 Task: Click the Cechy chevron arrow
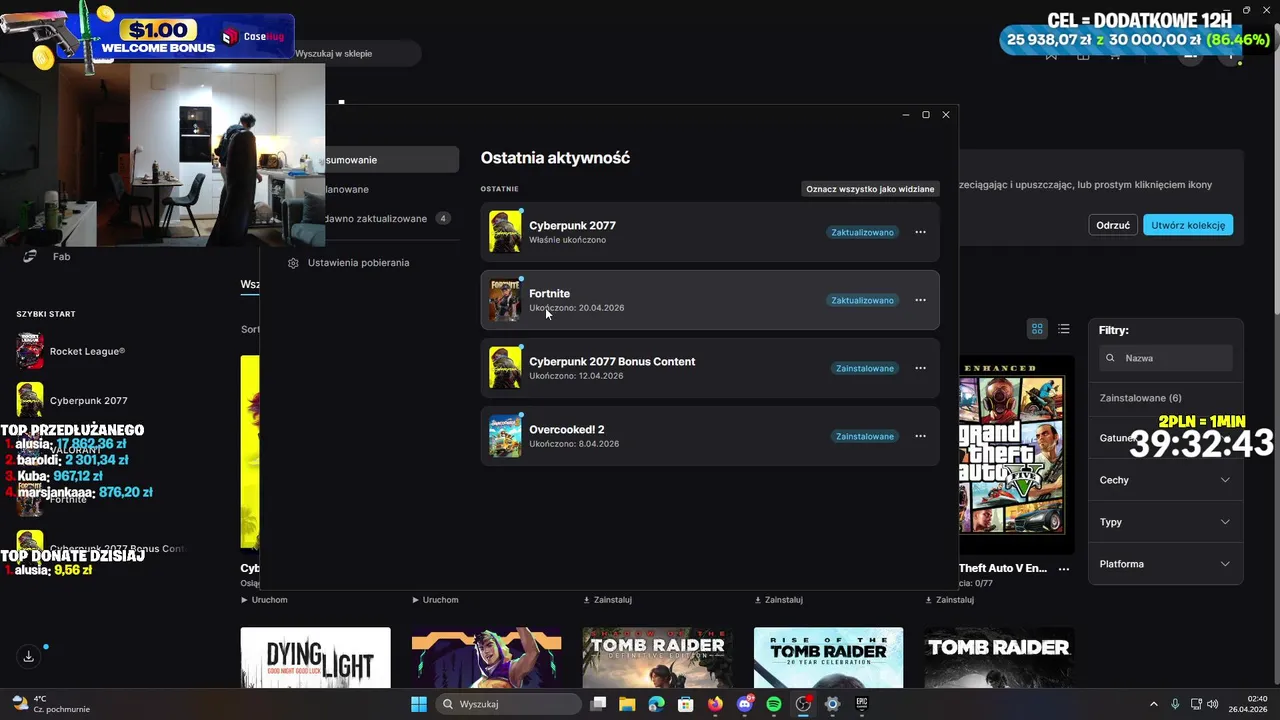[1225, 480]
